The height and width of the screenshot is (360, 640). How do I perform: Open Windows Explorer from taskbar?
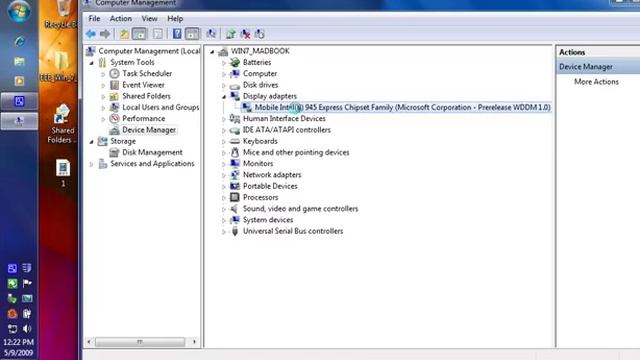point(19,62)
